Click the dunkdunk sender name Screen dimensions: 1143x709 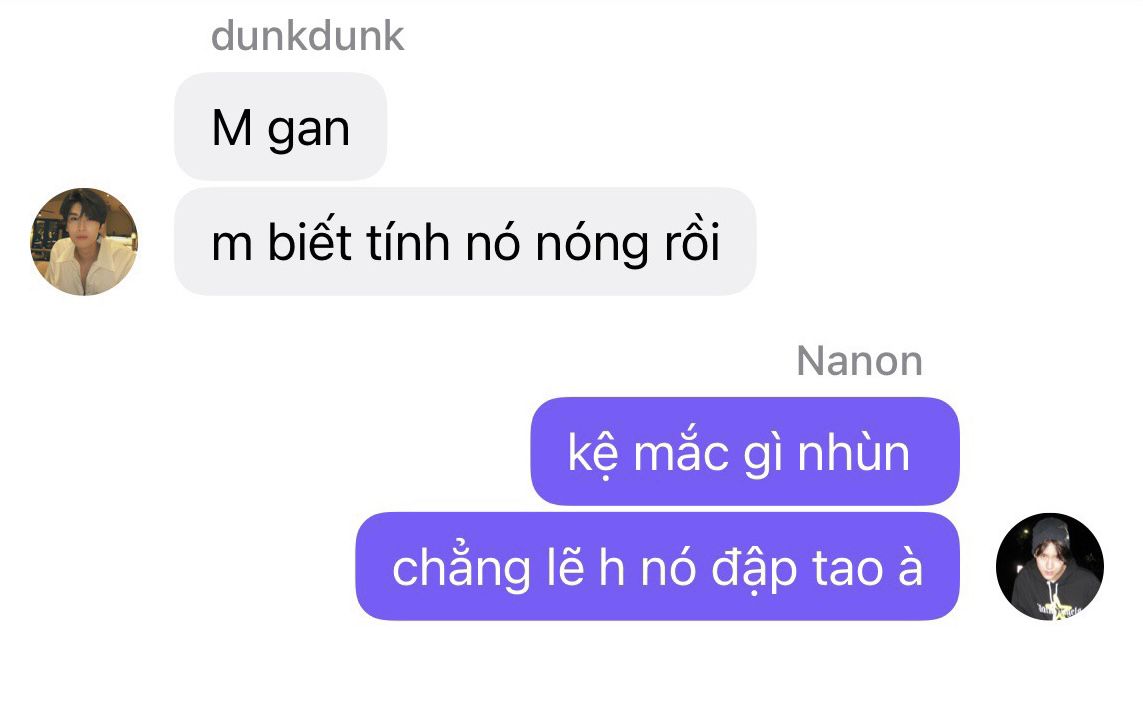pos(307,36)
